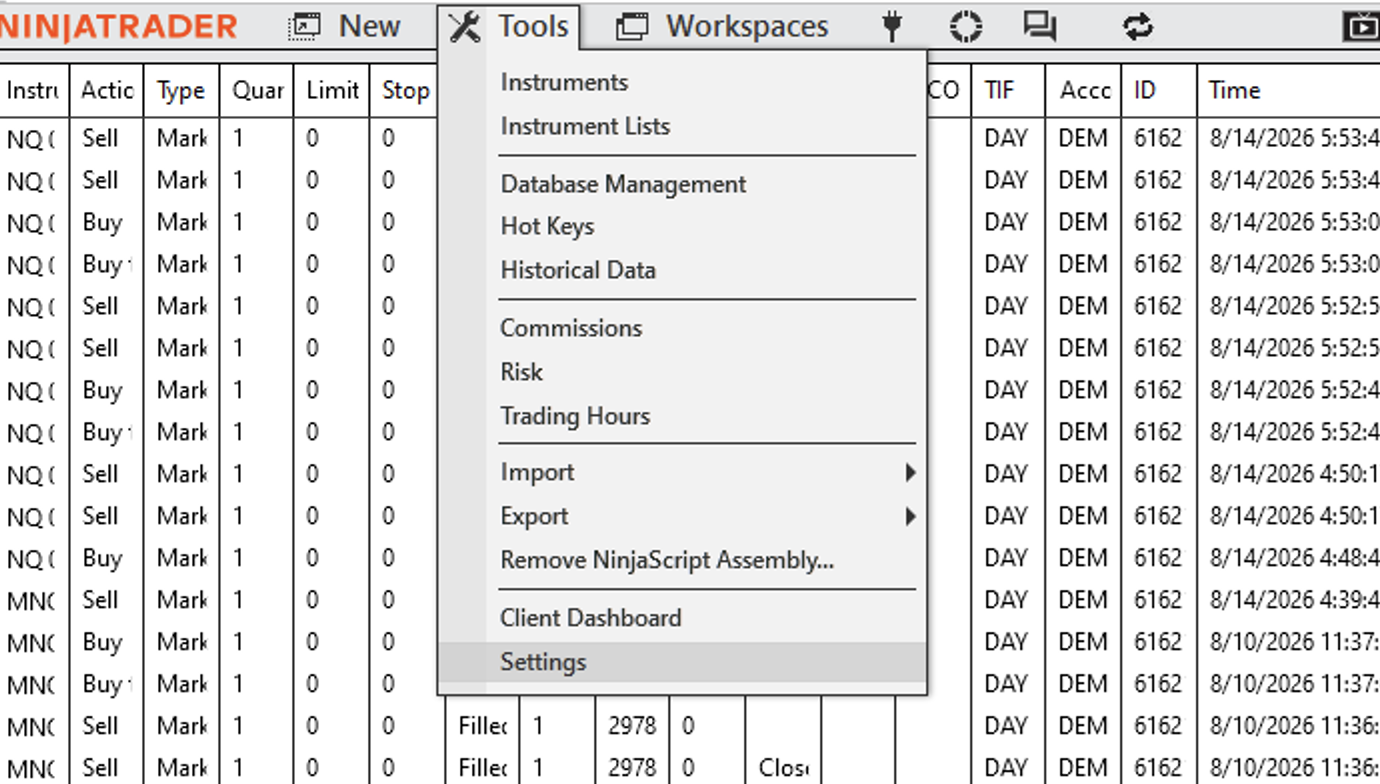The height and width of the screenshot is (784, 1380).
Task: Expand the Import submenu
Action: (682, 472)
